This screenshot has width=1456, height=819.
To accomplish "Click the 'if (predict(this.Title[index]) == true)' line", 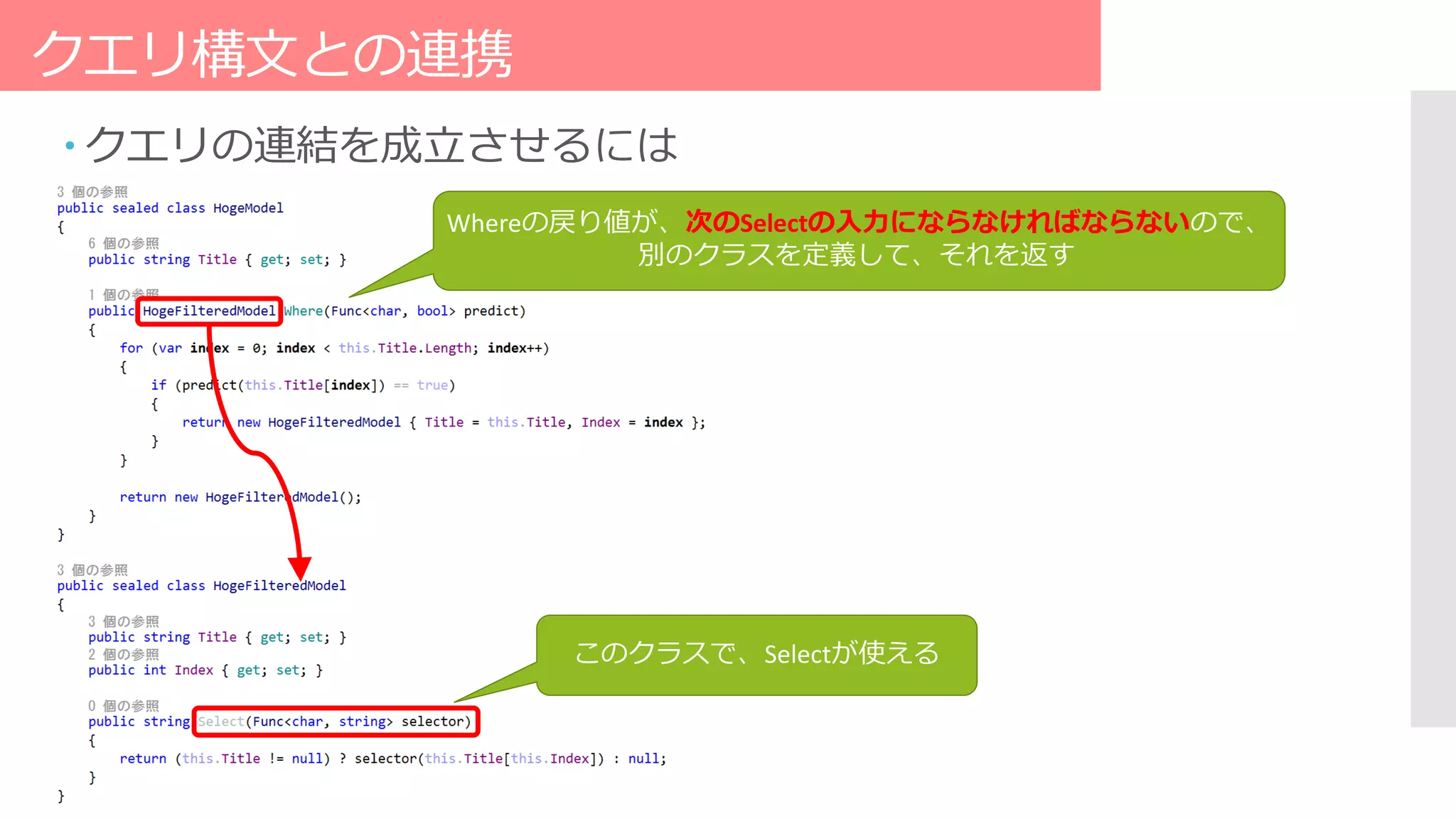I will coord(303,385).
